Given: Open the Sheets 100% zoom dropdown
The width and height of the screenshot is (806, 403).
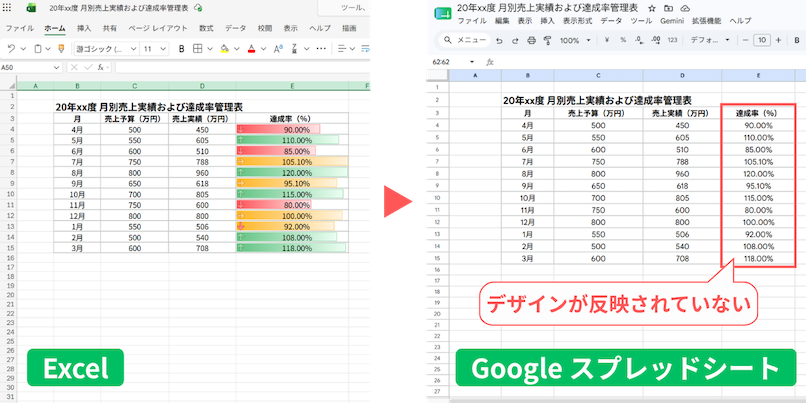Looking at the screenshot, I should point(575,40).
